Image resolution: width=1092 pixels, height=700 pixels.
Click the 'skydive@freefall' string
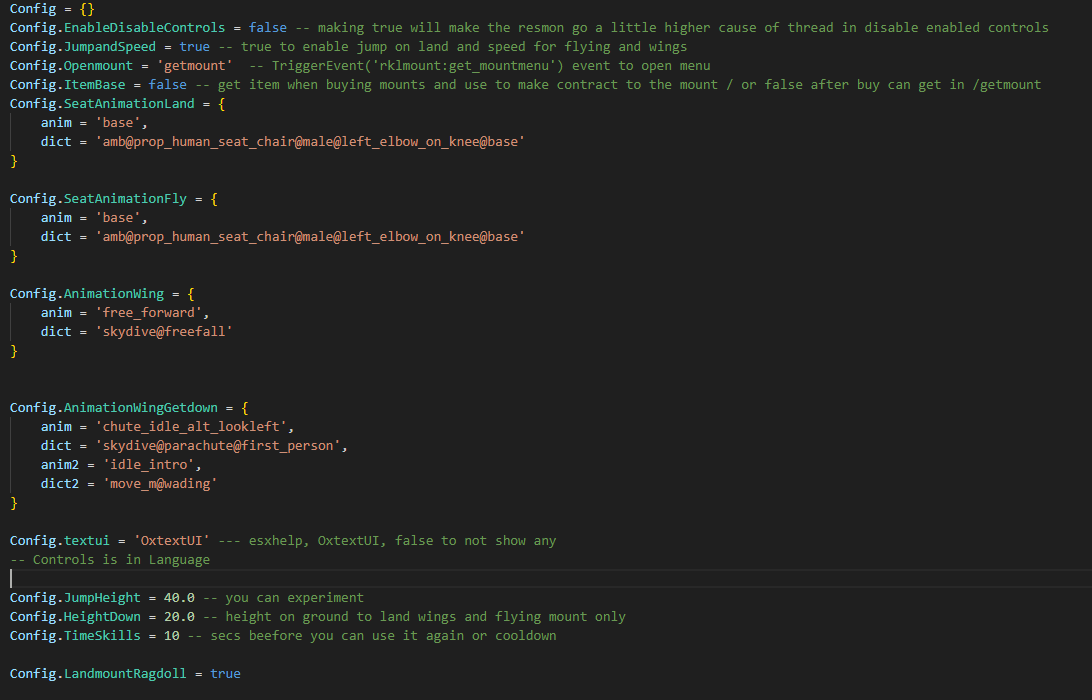click(x=164, y=332)
